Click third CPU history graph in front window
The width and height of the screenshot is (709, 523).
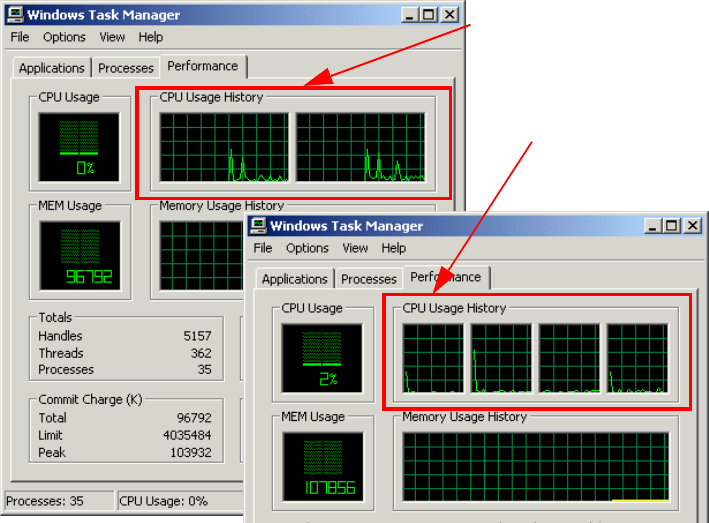click(x=569, y=358)
